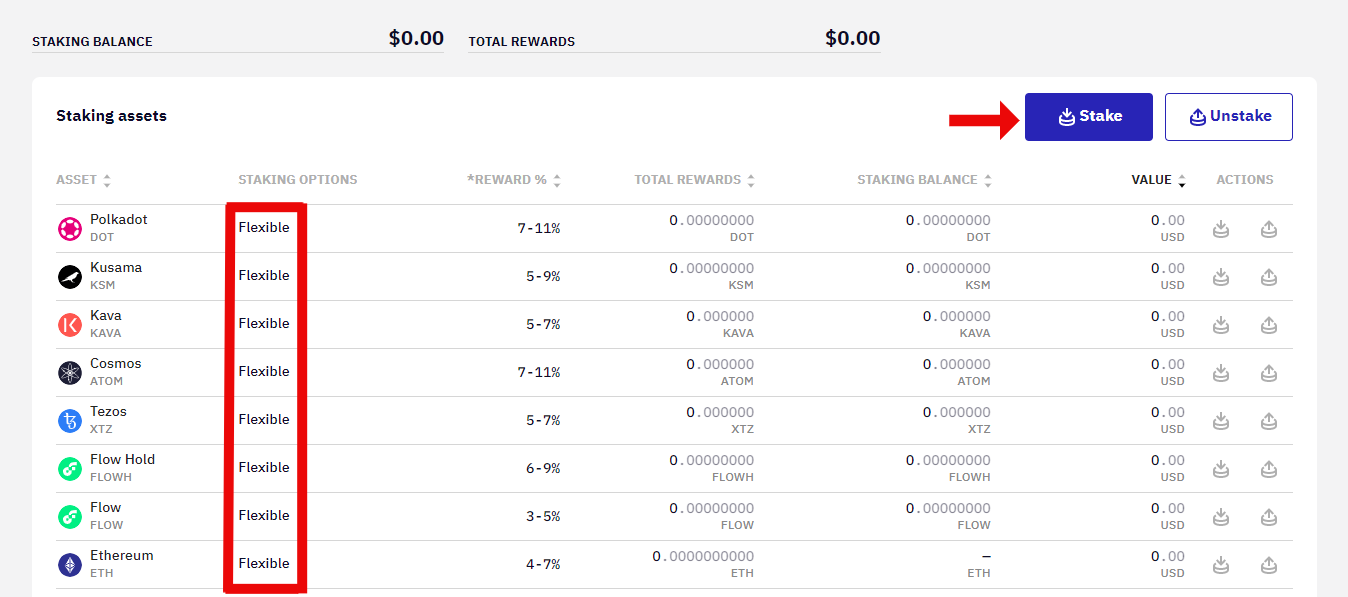Click the stake icon in the Polkadot row
The height and width of the screenshot is (597, 1348).
click(1220, 229)
